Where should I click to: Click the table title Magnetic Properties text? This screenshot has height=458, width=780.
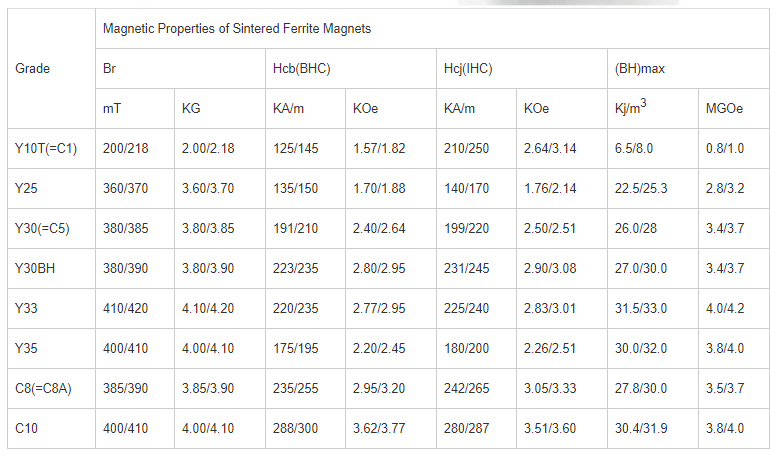[x=237, y=29]
